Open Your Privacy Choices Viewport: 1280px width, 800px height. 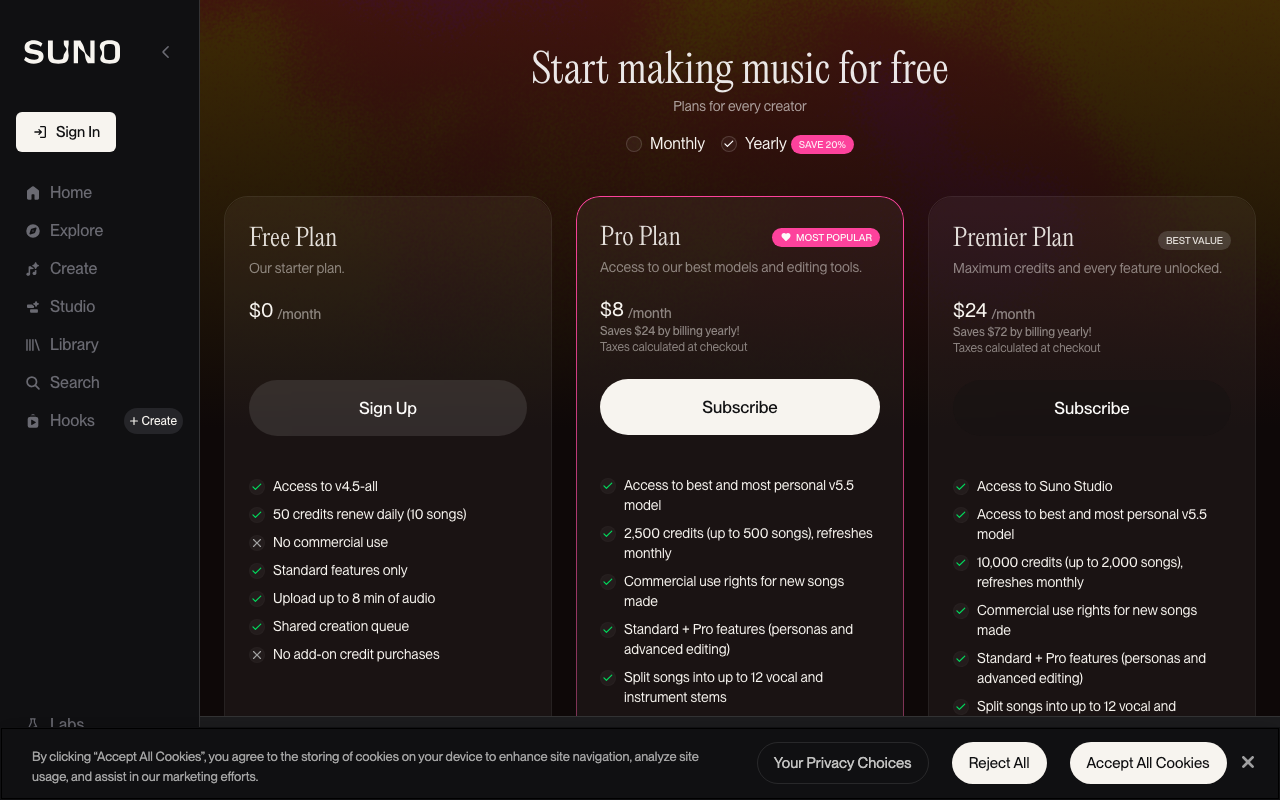[x=842, y=762]
